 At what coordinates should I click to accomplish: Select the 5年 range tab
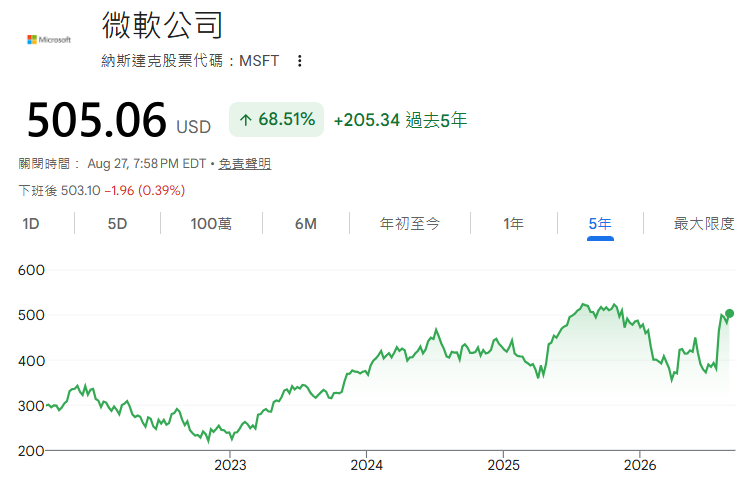[x=600, y=223]
